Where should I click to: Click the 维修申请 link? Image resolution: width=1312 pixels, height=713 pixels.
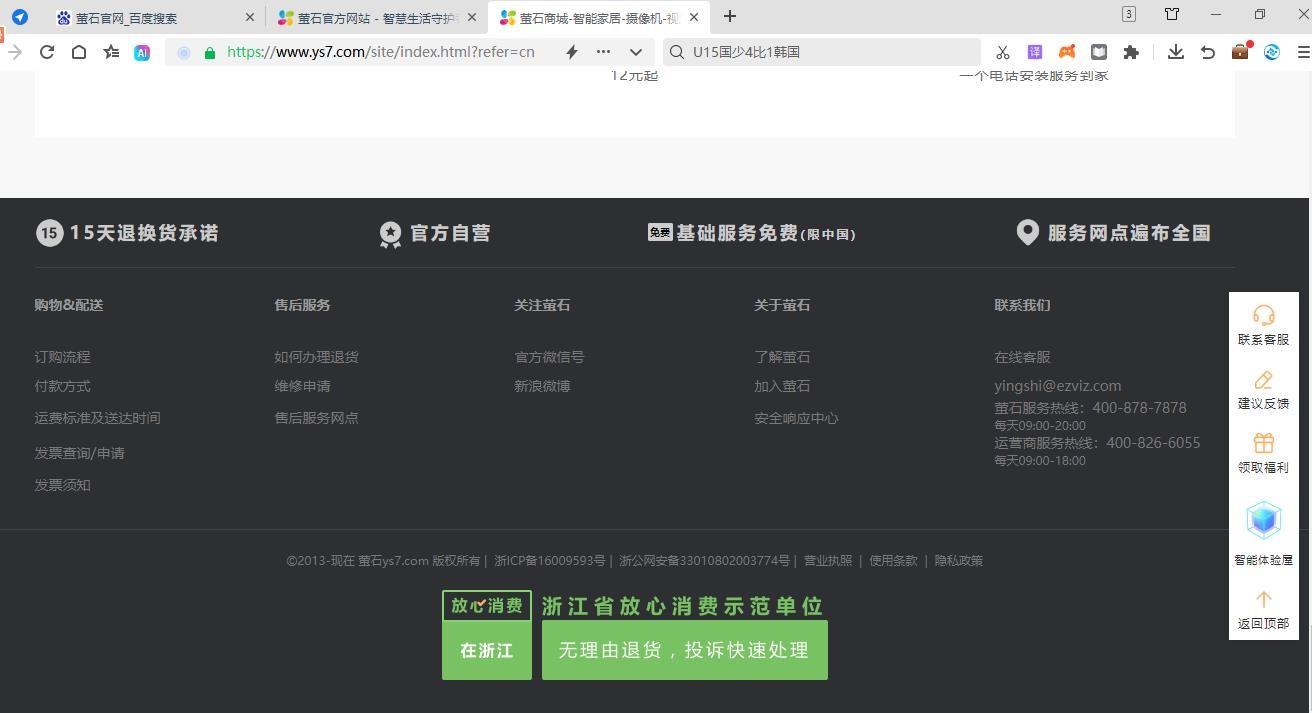point(302,386)
